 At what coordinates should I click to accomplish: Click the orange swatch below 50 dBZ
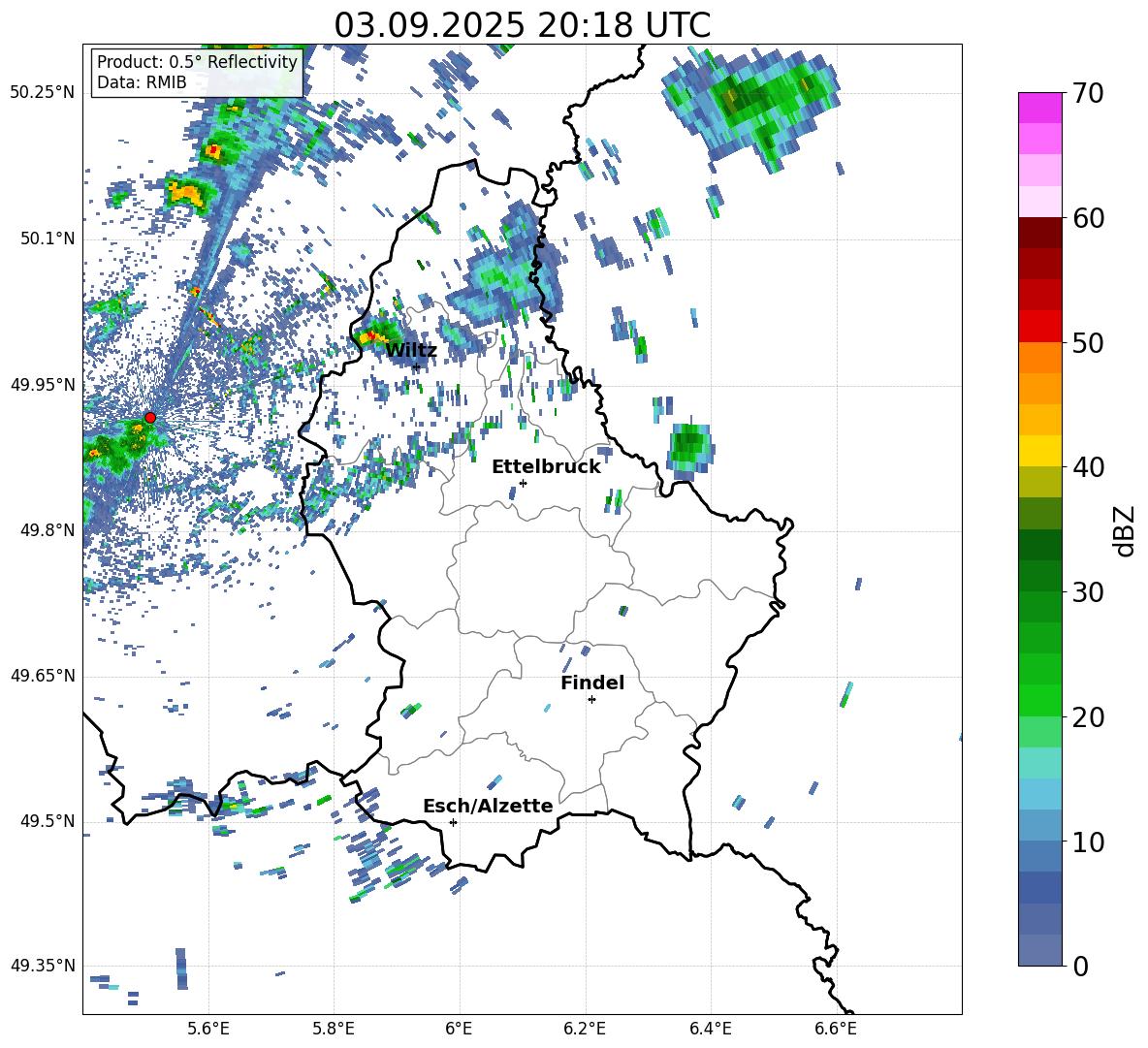(1039, 357)
